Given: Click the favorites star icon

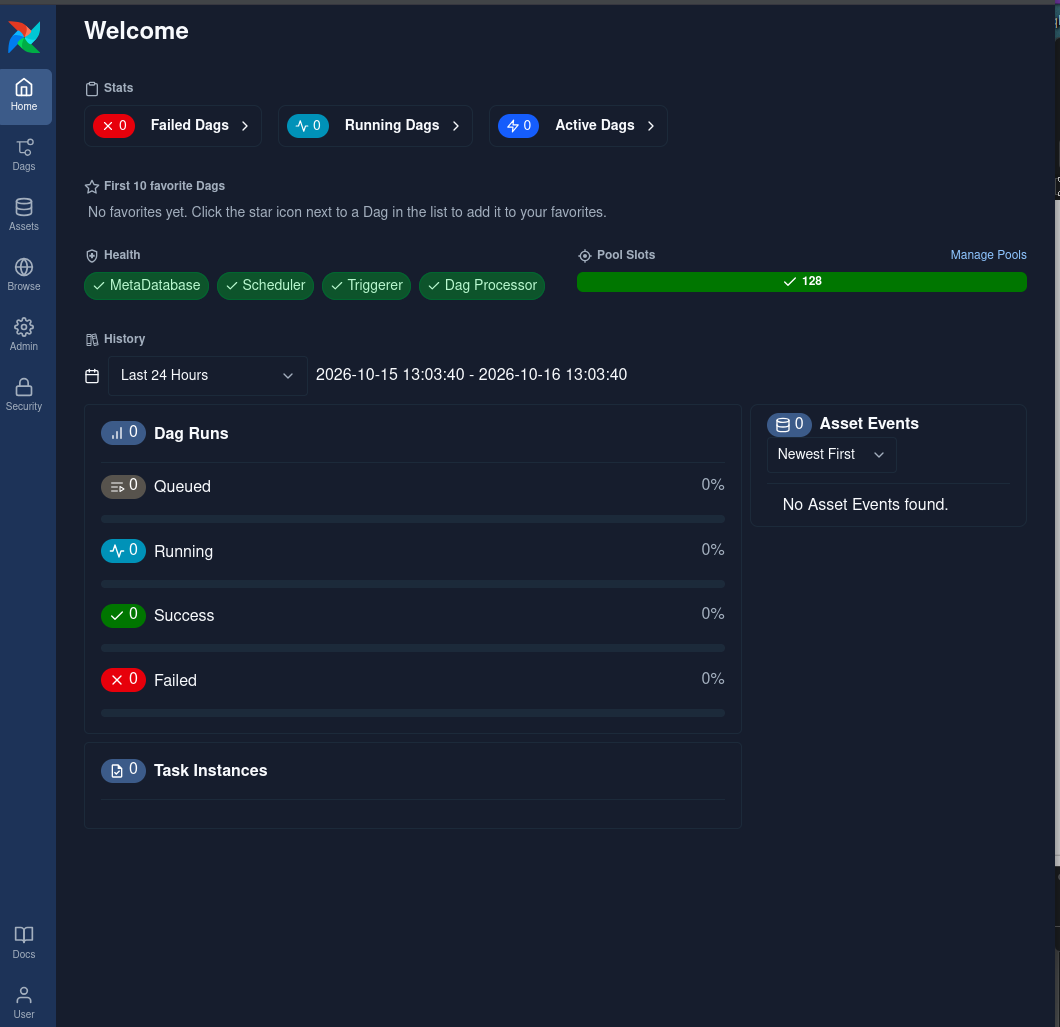Looking at the screenshot, I should [x=92, y=187].
